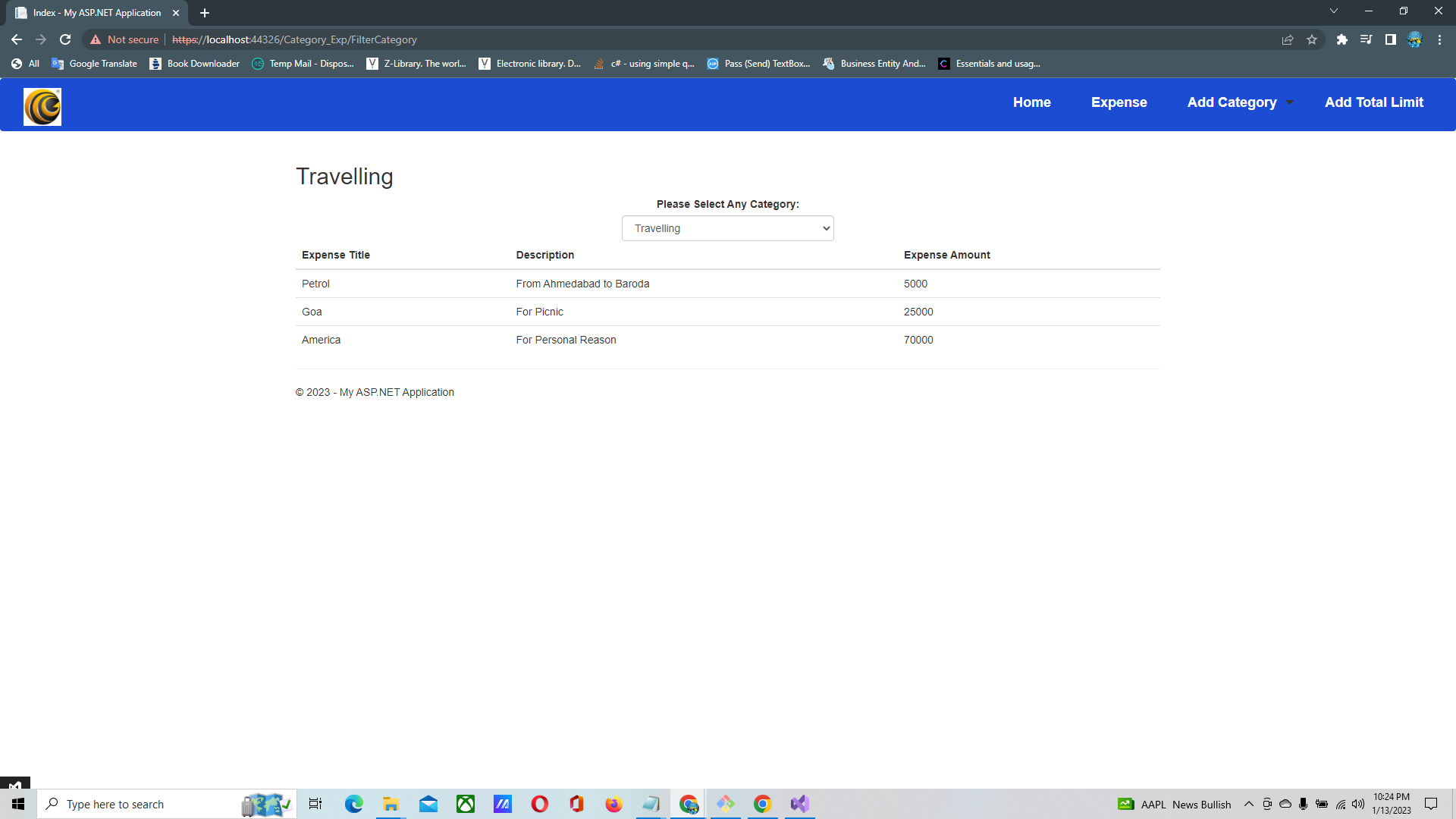Select the Home menu item

tap(1031, 102)
